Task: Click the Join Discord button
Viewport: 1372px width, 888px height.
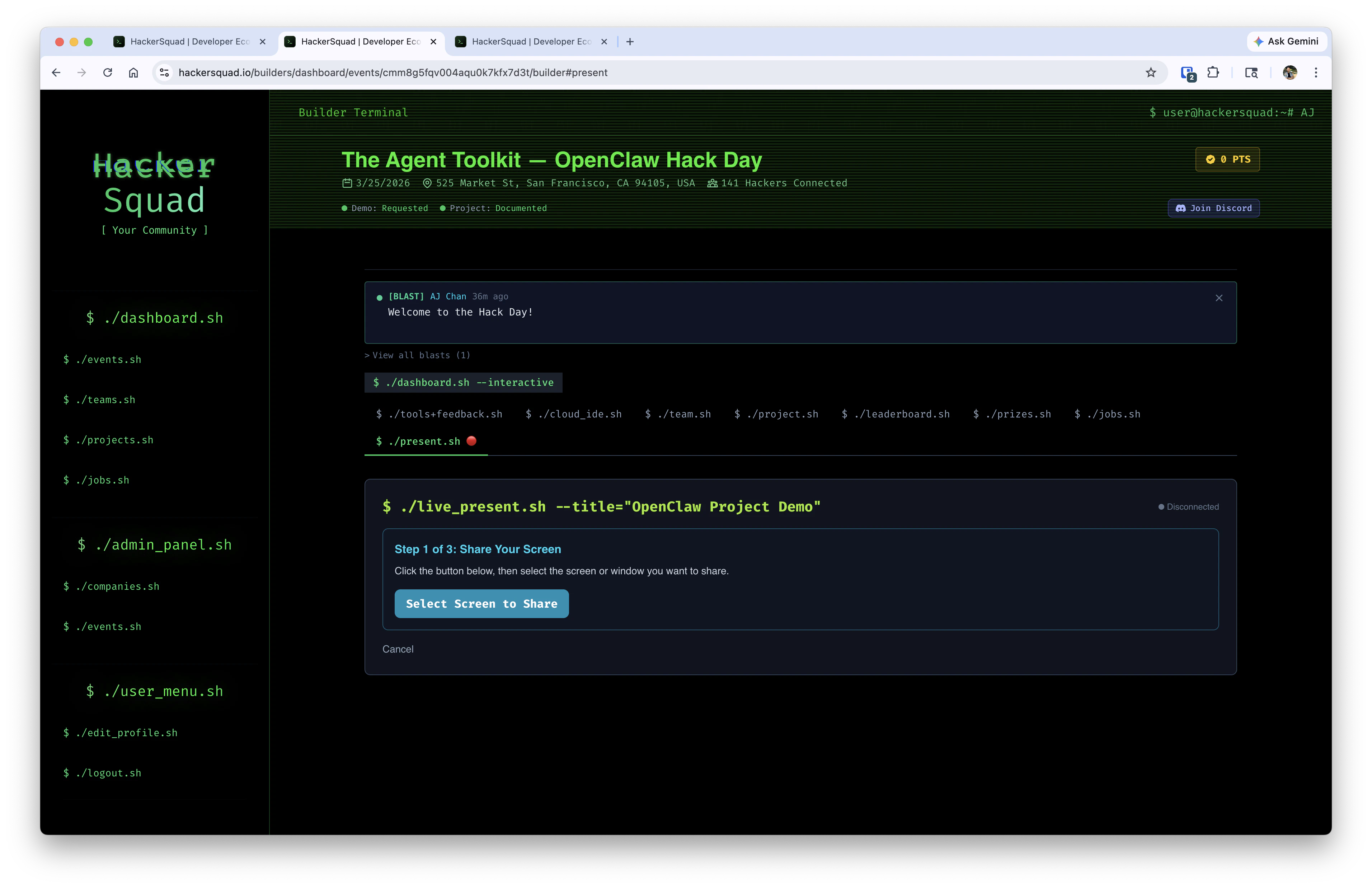Action: click(x=1213, y=208)
